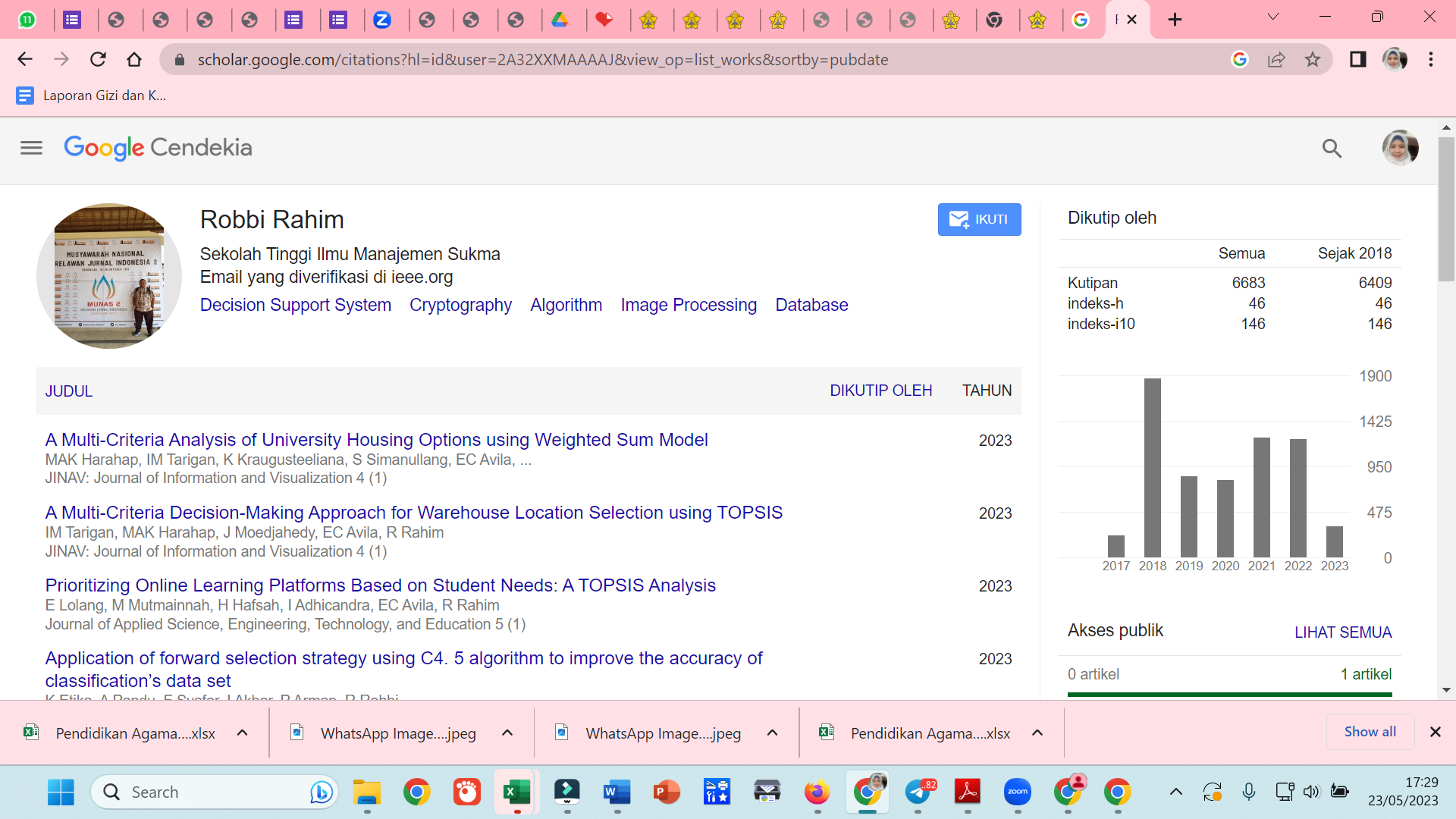Expand options for second WhatsApp Image jpeg download
The height and width of the screenshot is (819, 1456).
click(772, 733)
